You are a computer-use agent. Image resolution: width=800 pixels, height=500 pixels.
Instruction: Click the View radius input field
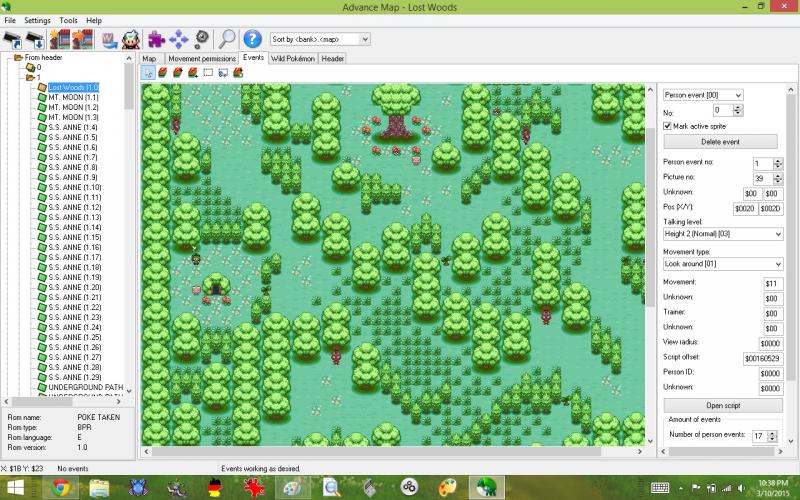[x=771, y=343]
